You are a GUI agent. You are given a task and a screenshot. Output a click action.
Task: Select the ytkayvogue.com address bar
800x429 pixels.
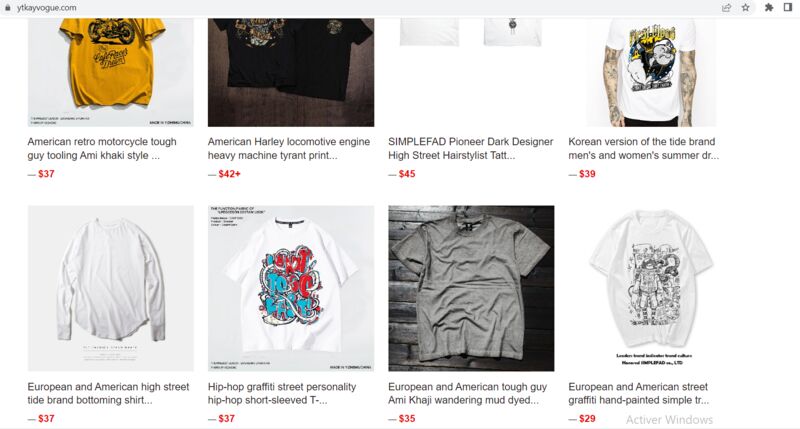click(x=357, y=8)
